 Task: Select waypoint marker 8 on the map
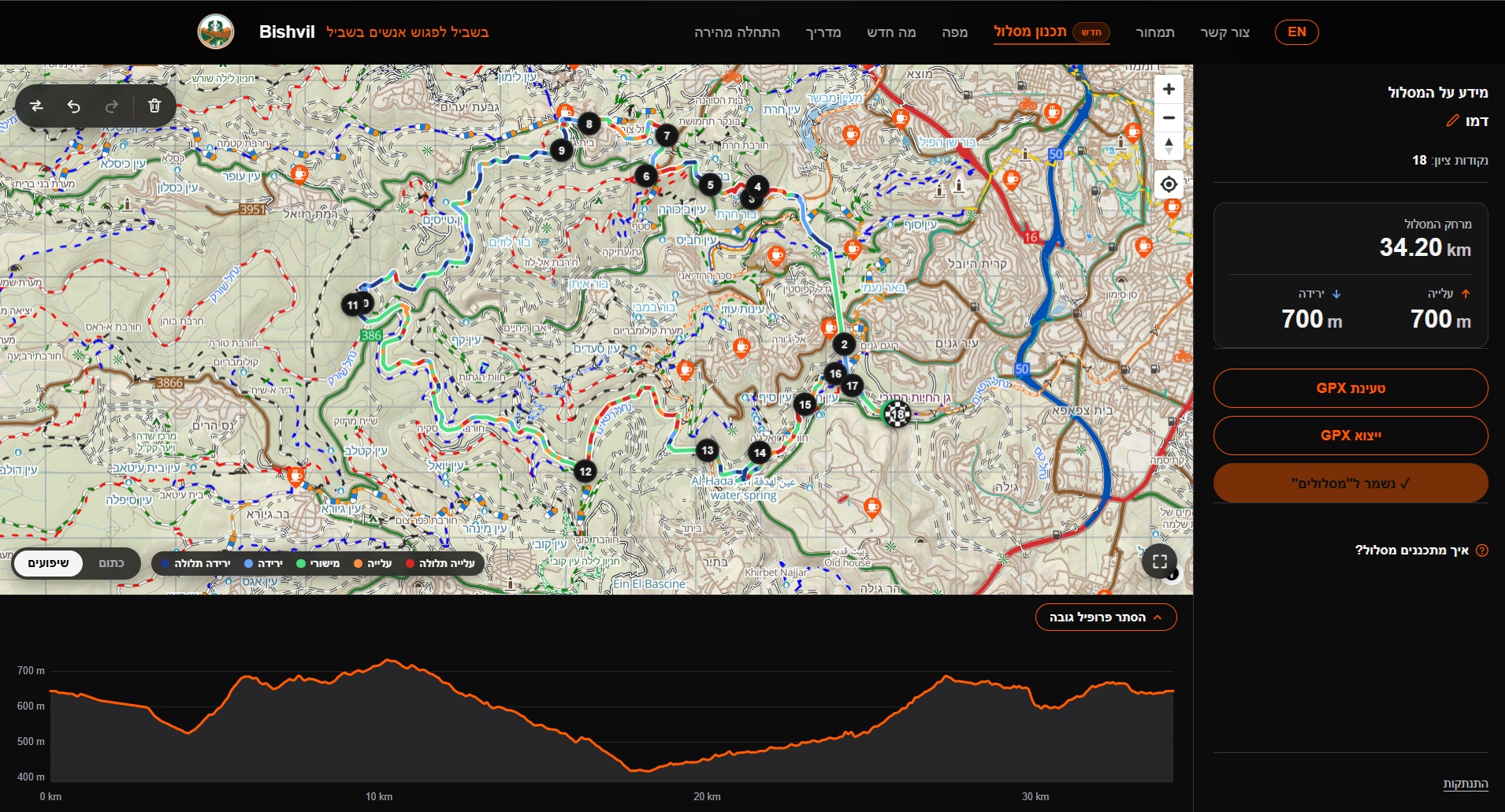tap(589, 124)
